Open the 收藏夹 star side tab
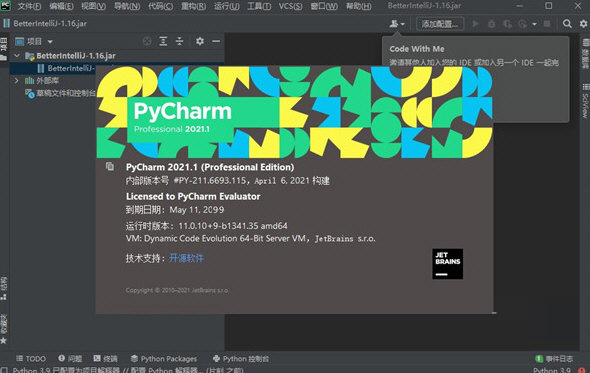590x373 pixels. (4, 330)
